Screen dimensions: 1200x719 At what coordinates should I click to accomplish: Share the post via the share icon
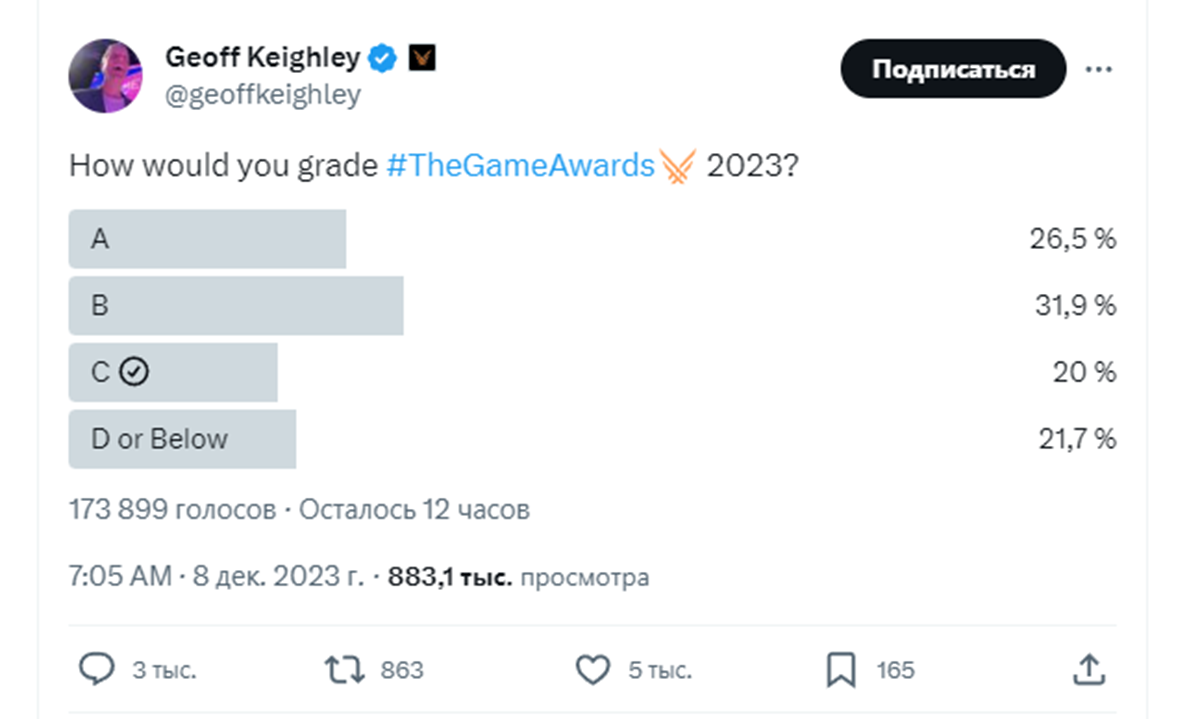tap(1088, 669)
